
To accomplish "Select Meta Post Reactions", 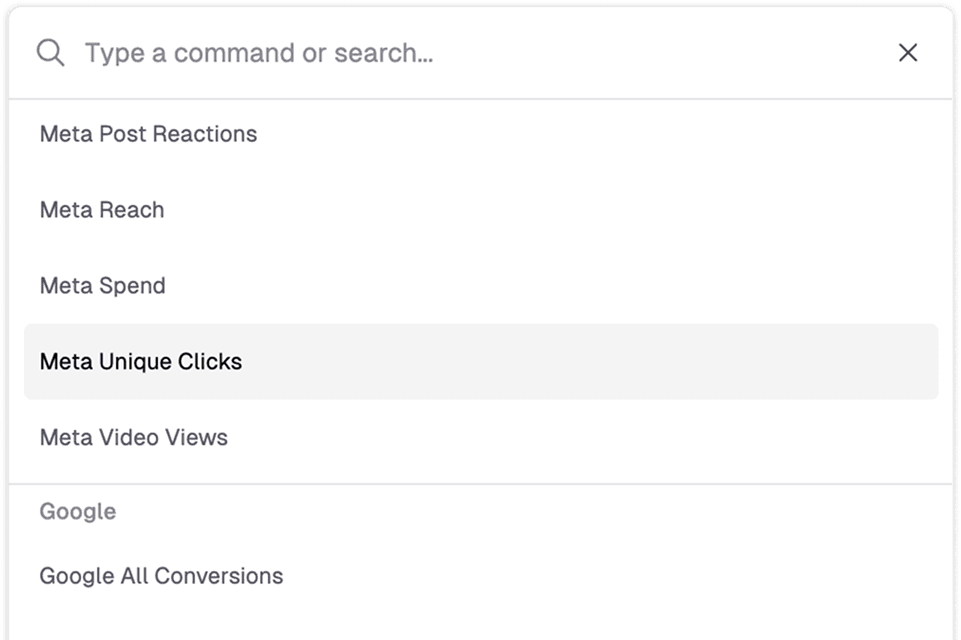I will coord(148,134).
